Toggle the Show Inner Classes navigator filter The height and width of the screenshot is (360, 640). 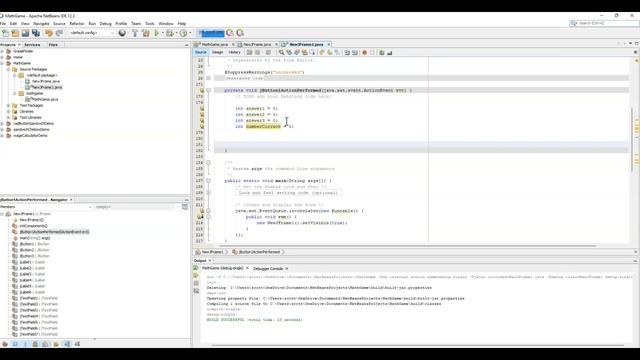(45, 344)
